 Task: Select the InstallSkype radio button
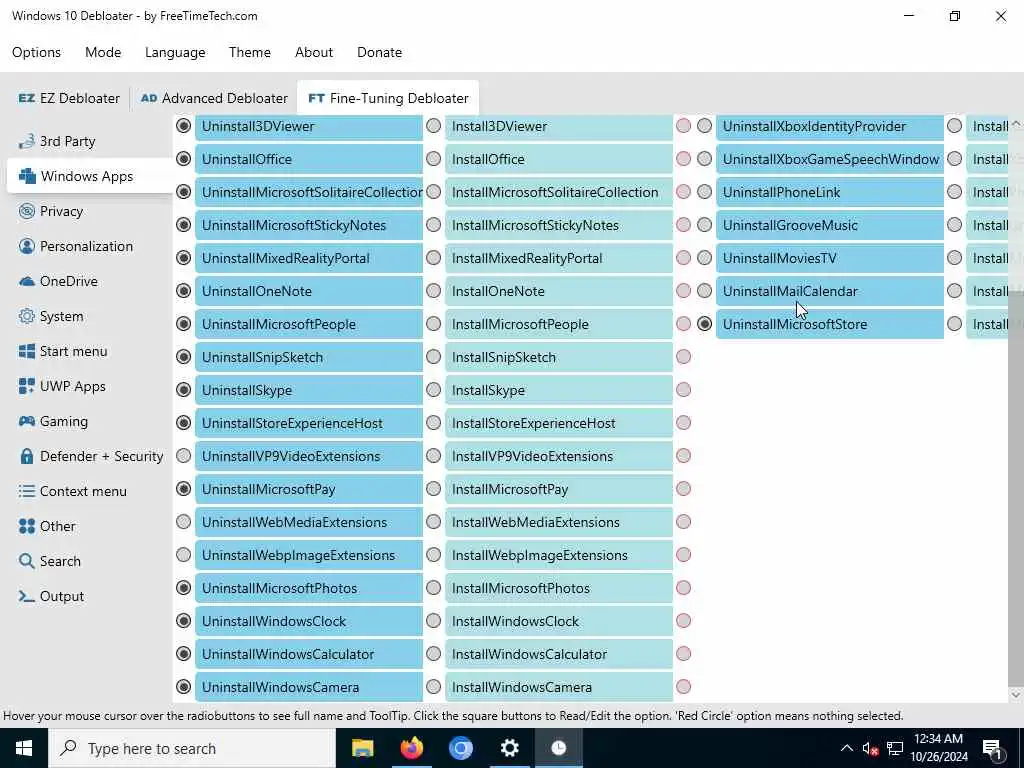point(434,389)
